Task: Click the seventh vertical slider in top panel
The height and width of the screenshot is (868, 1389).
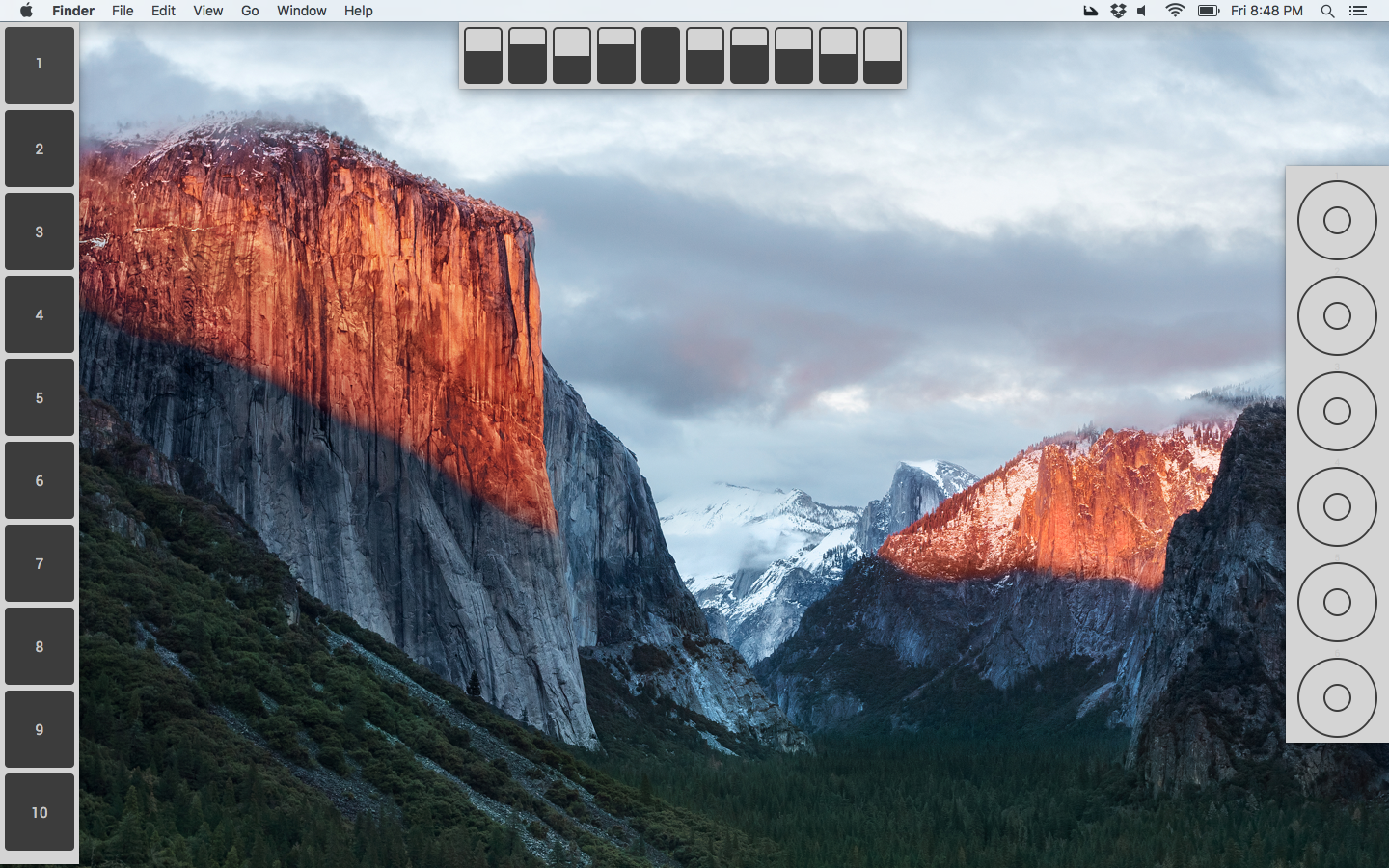Action: pyautogui.click(x=749, y=56)
